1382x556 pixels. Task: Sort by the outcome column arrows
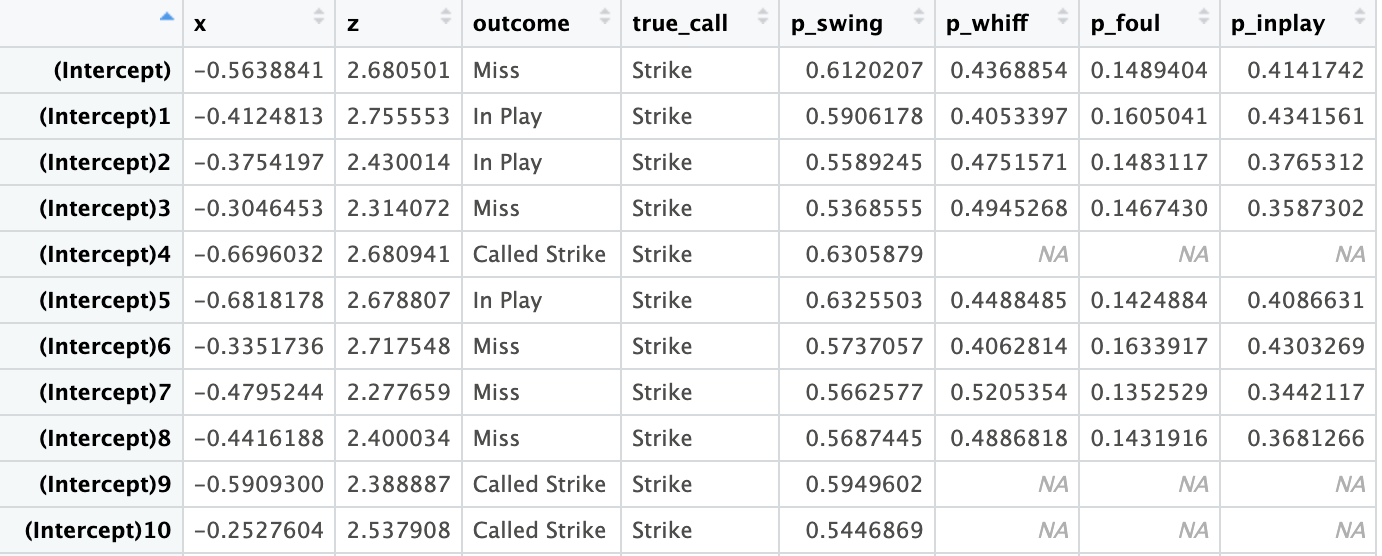pyautogui.click(x=605, y=17)
